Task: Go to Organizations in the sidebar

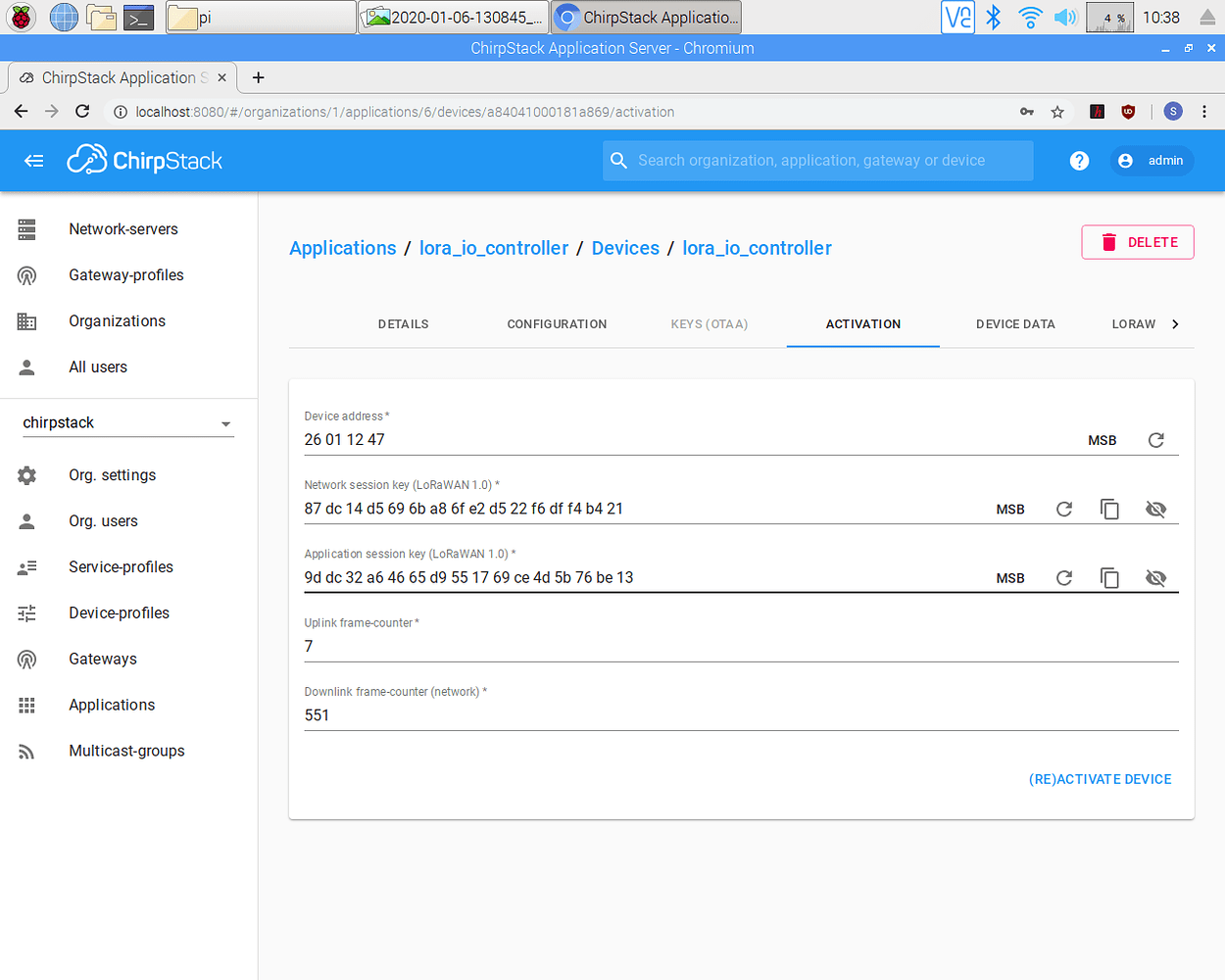Action: point(117,321)
